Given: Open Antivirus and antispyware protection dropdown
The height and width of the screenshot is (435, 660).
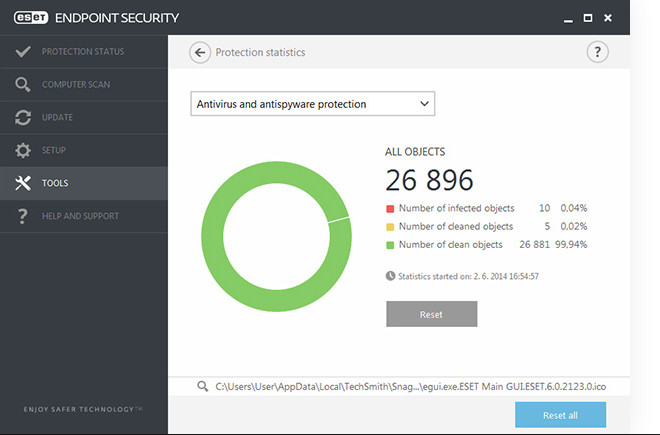Looking at the screenshot, I should 313,104.
